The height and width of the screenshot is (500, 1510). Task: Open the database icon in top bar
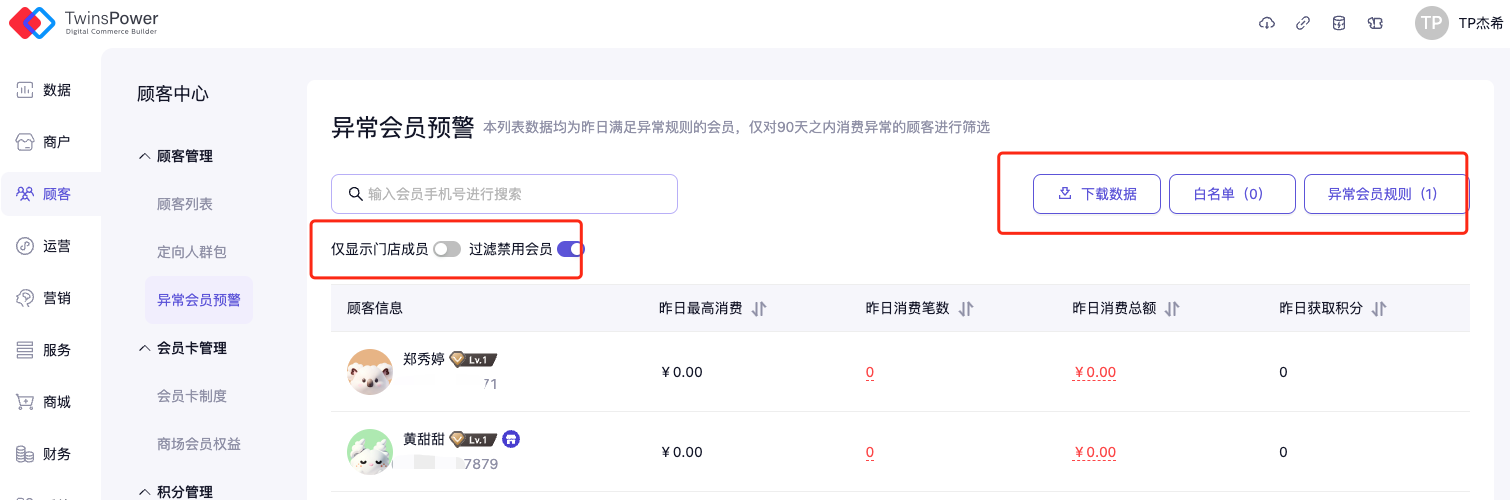coord(1339,24)
